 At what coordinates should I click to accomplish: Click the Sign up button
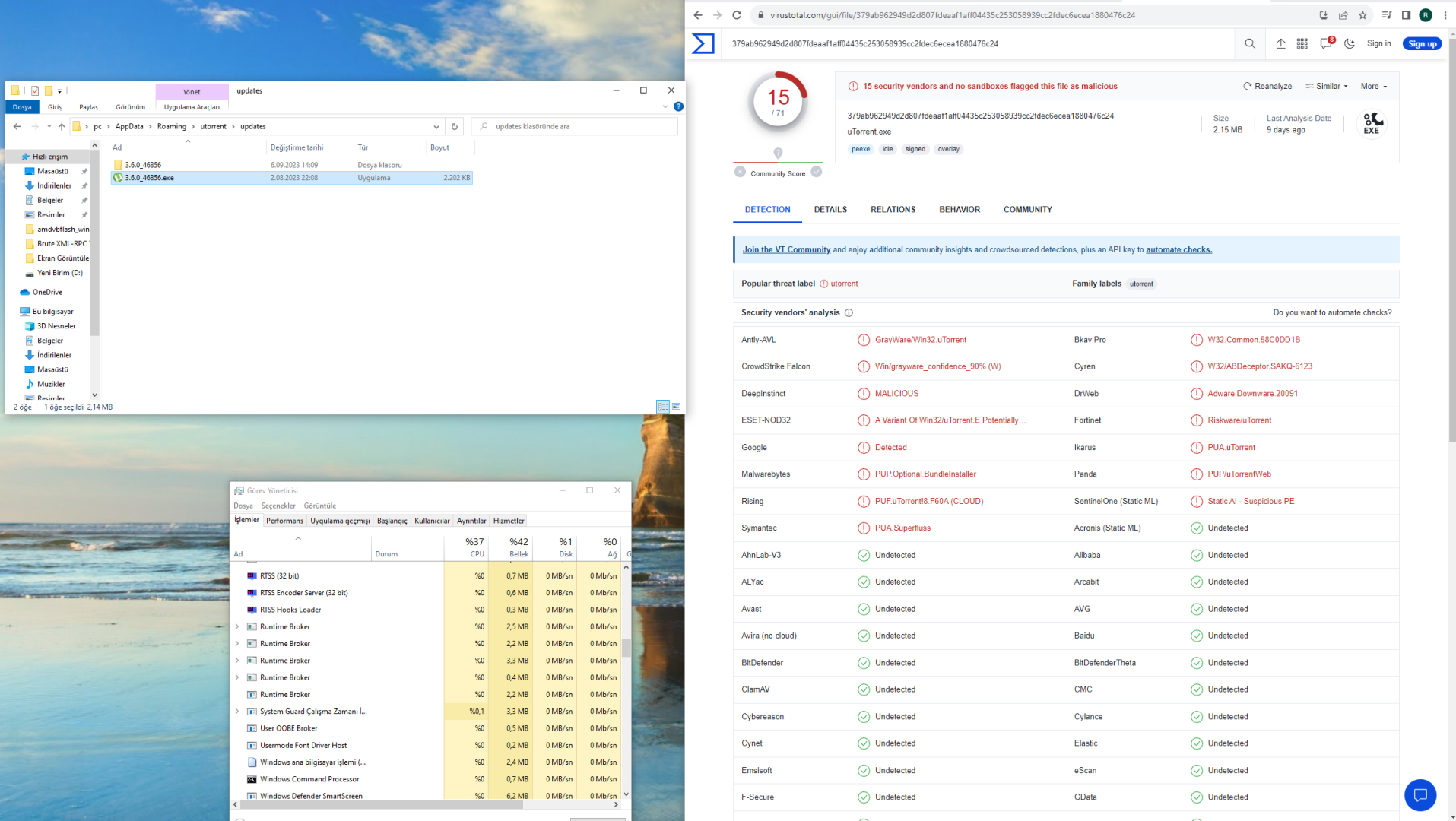click(1423, 43)
